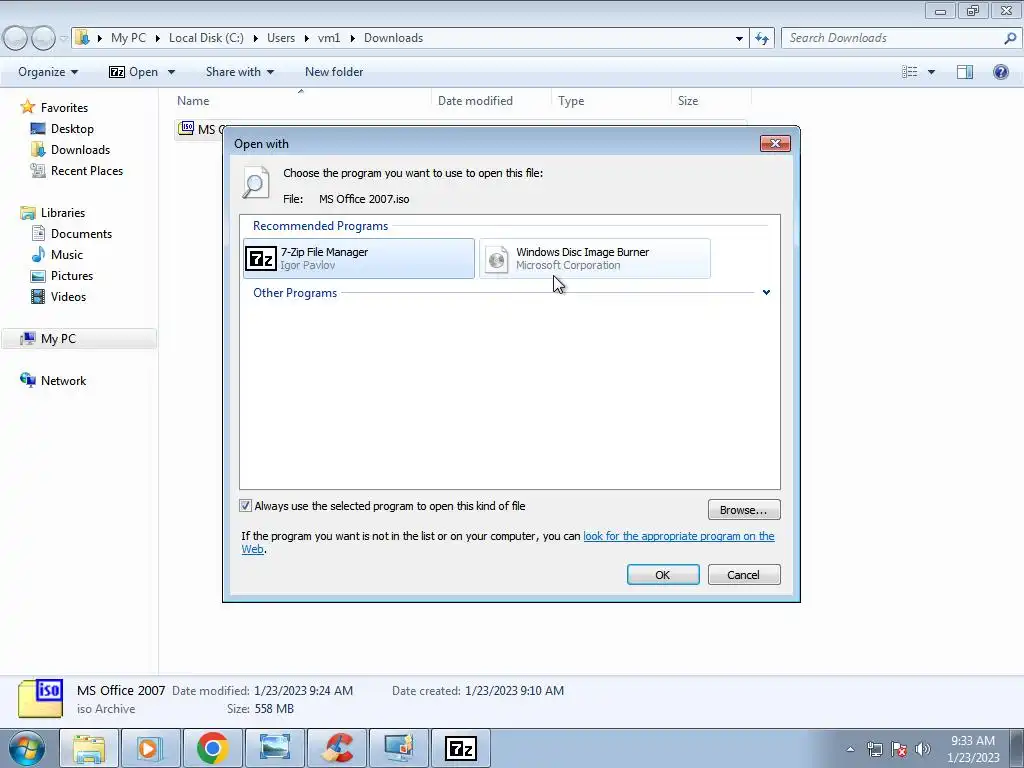1024x768 pixels.
Task: Open Pictures library
Action: pos(72,276)
